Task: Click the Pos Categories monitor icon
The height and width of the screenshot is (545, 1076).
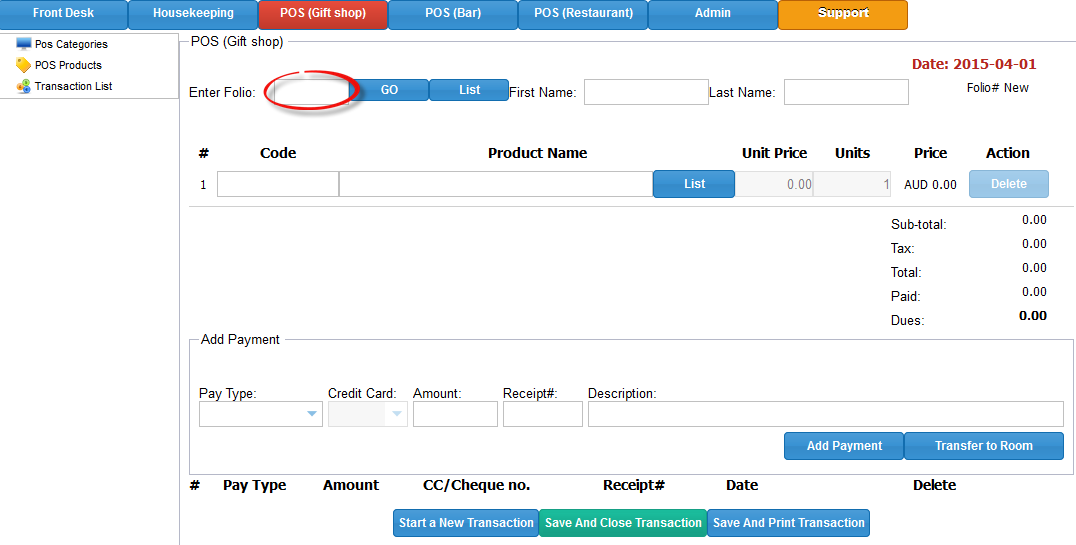Action: click(x=24, y=44)
